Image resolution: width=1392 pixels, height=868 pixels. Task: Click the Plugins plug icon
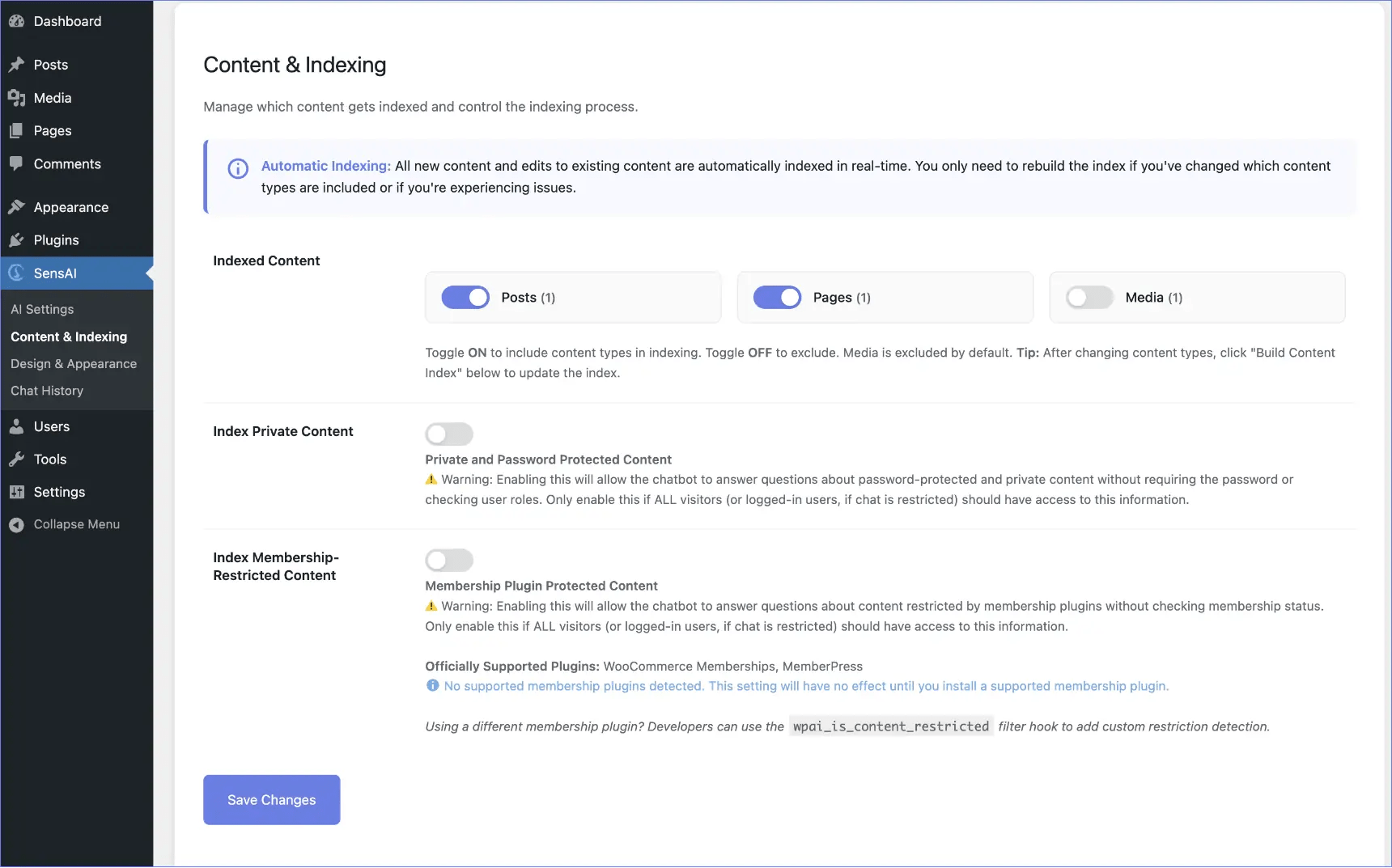click(x=16, y=240)
